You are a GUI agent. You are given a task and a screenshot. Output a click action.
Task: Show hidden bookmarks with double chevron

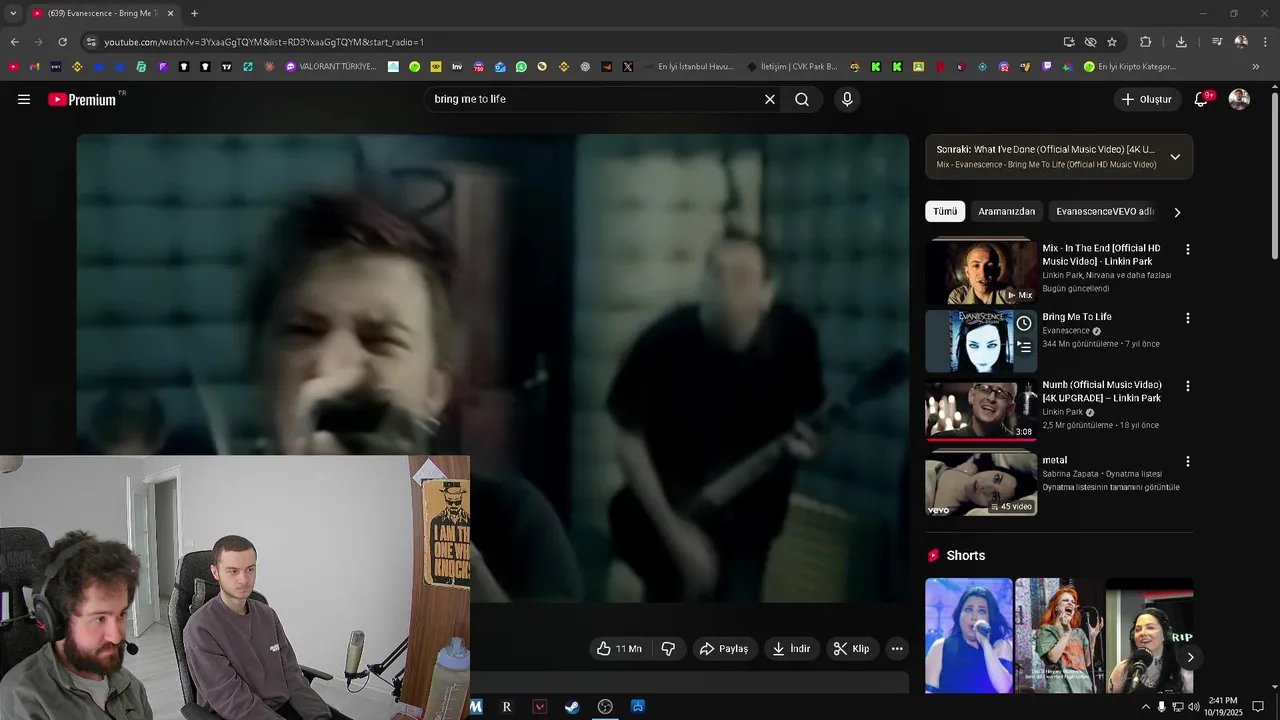click(x=1256, y=67)
